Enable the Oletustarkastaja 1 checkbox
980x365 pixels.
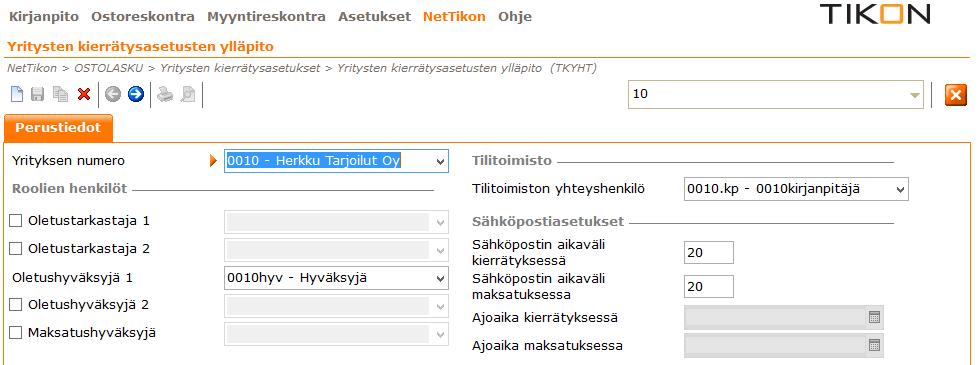tap(16, 221)
